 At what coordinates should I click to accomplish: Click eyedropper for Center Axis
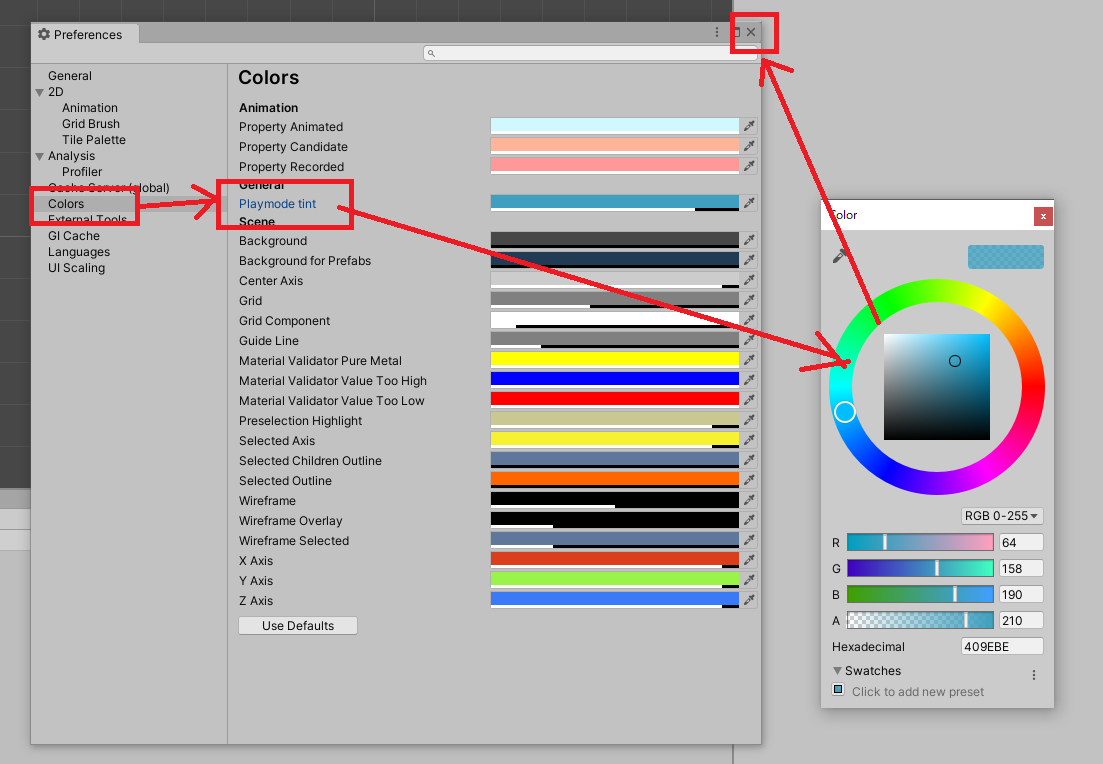(749, 280)
